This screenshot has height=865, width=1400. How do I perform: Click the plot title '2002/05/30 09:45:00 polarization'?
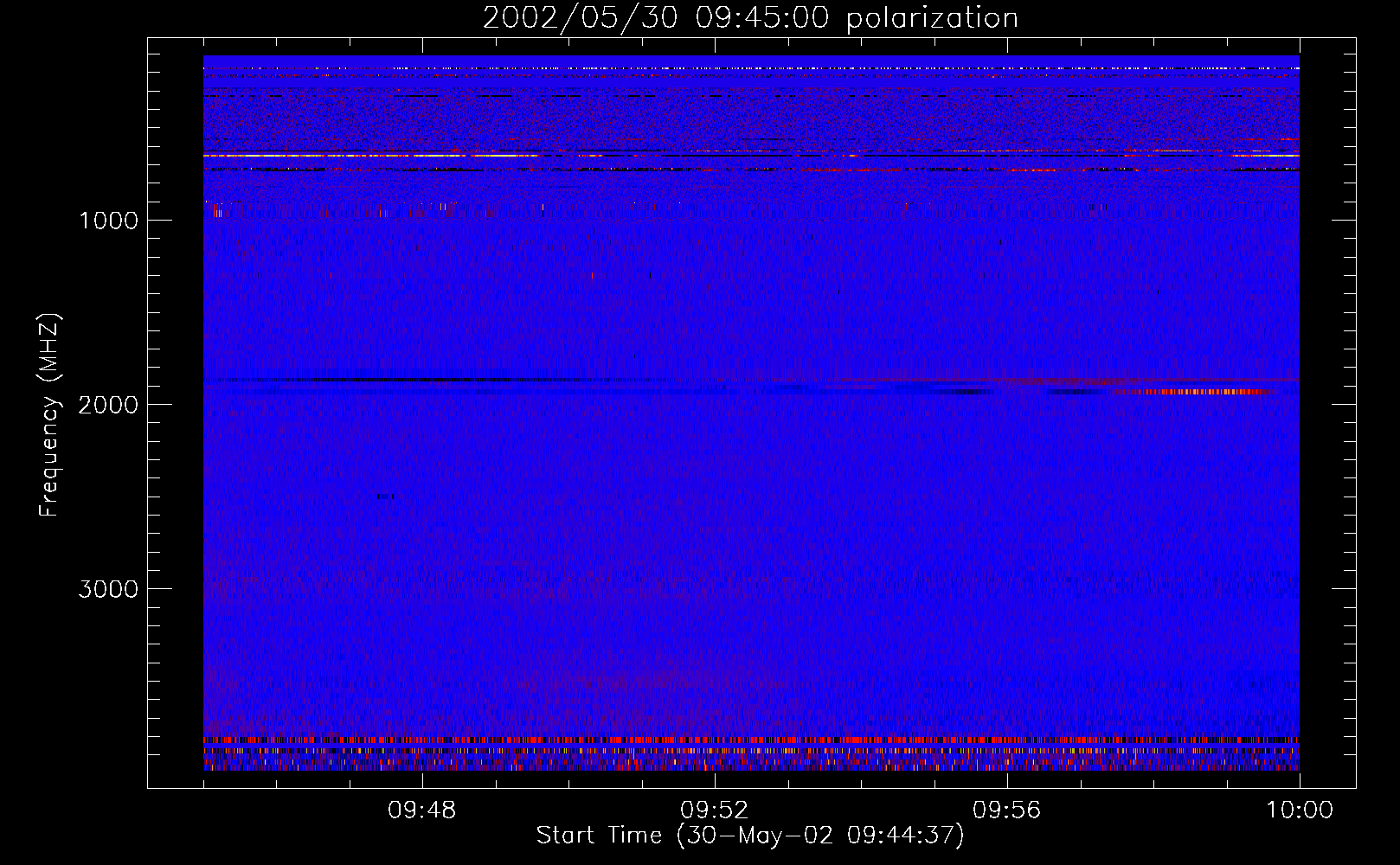point(750,18)
